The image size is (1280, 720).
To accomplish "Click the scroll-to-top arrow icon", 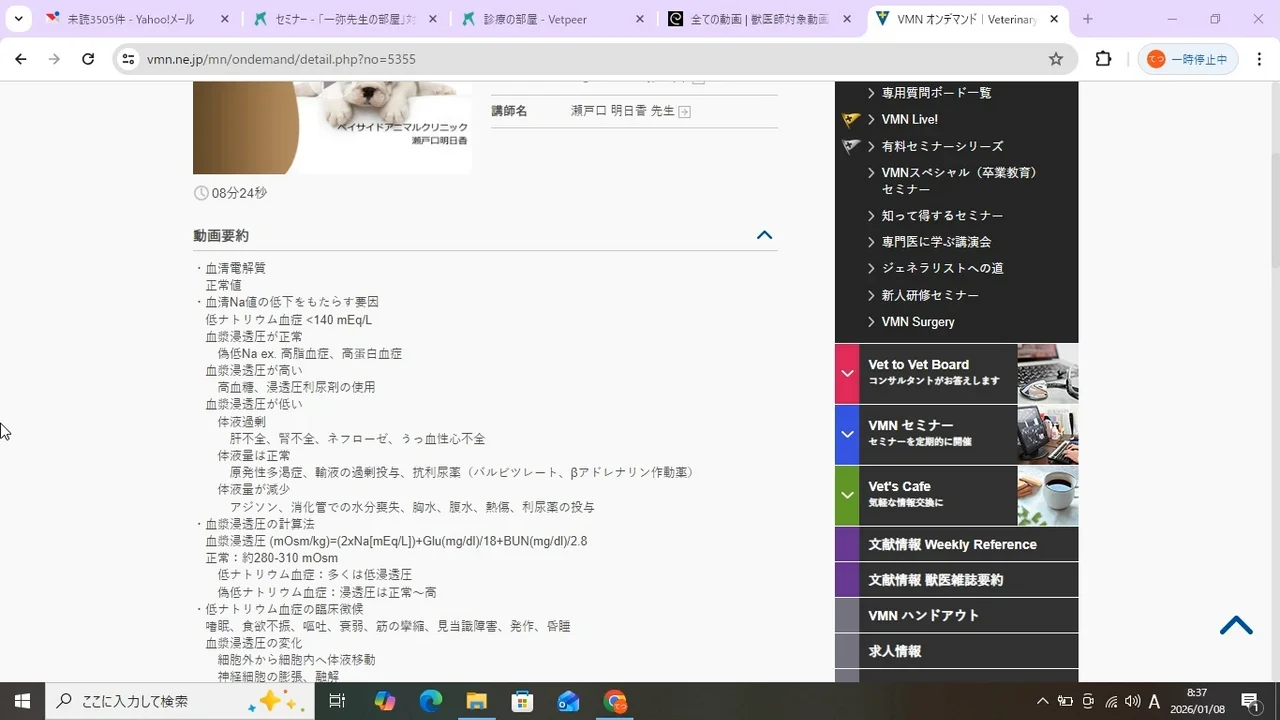I will (1236, 626).
